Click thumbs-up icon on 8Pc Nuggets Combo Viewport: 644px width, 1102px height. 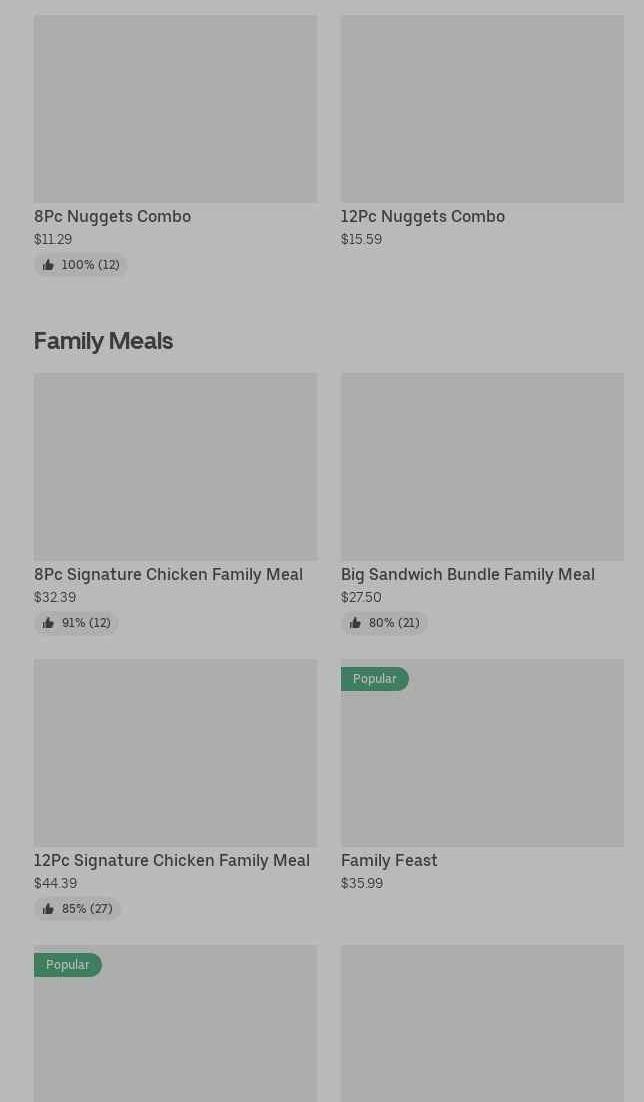48,265
